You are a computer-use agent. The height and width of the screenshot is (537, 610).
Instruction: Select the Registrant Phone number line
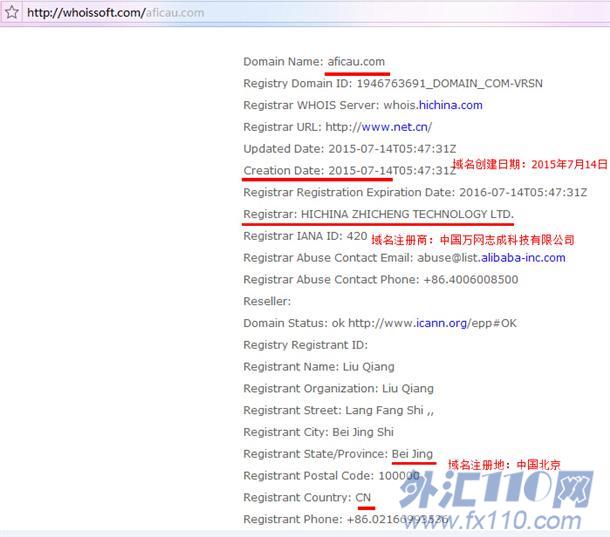(x=346, y=519)
